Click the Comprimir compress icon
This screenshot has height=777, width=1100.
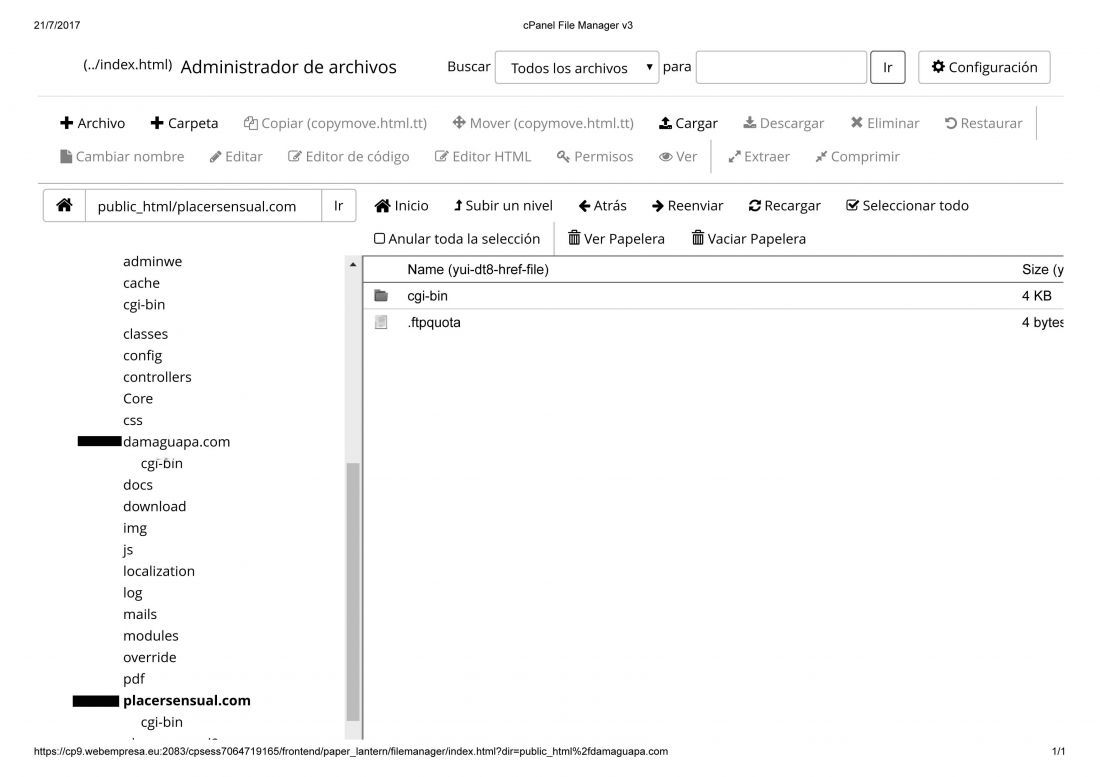click(x=821, y=156)
